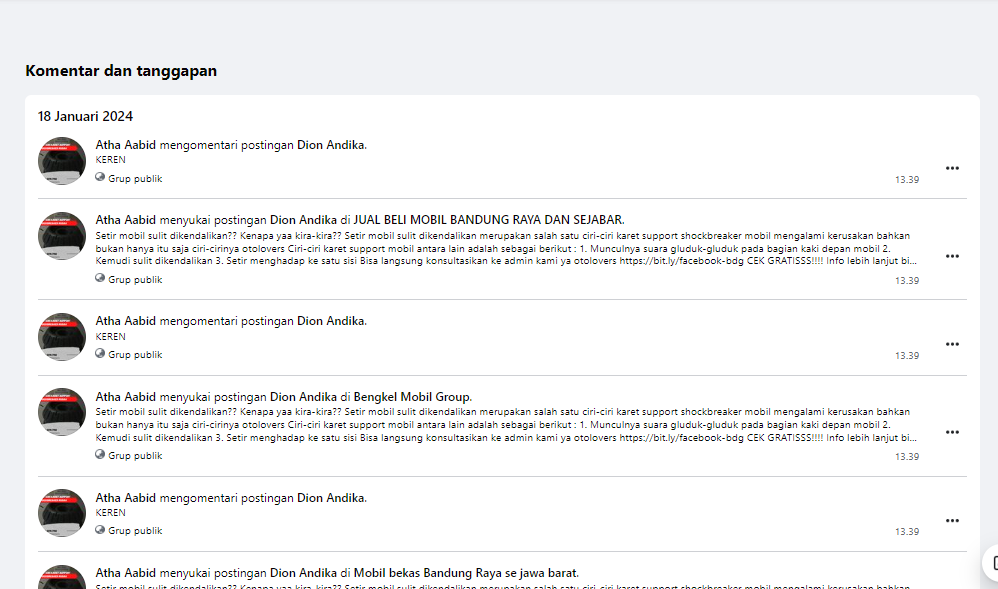Click profile thumbnail beside JUAL BELI MOBIL entry
Screen dimensions: 998x589
[x=62, y=236]
